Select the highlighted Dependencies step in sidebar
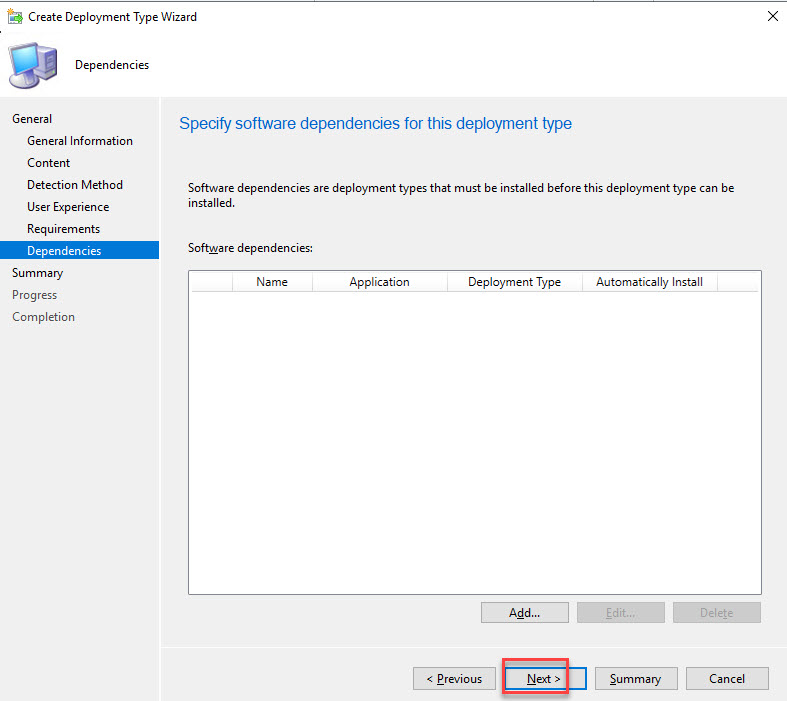This screenshot has height=701, width=787. 64,251
